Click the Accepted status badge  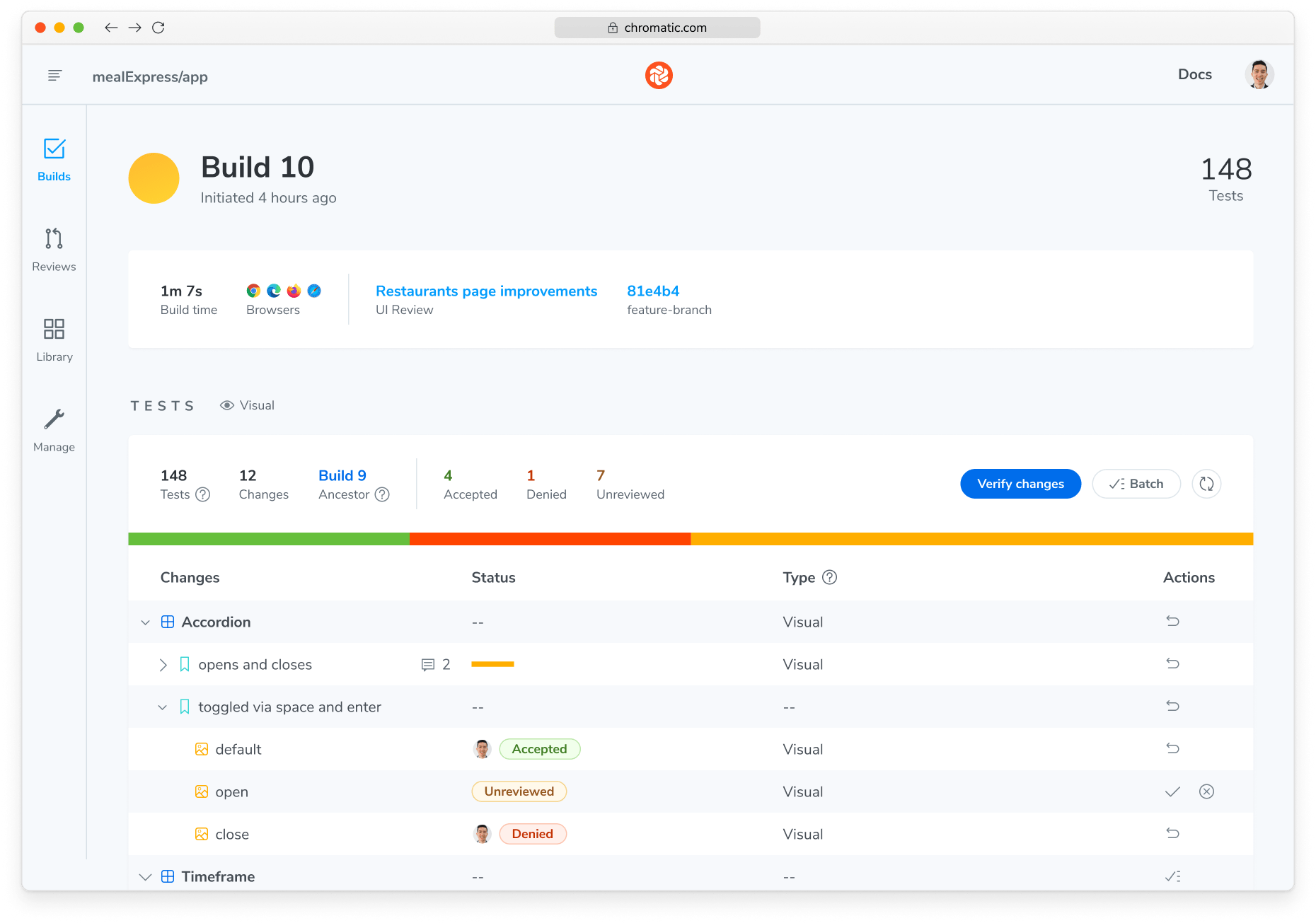pos(539,749)
